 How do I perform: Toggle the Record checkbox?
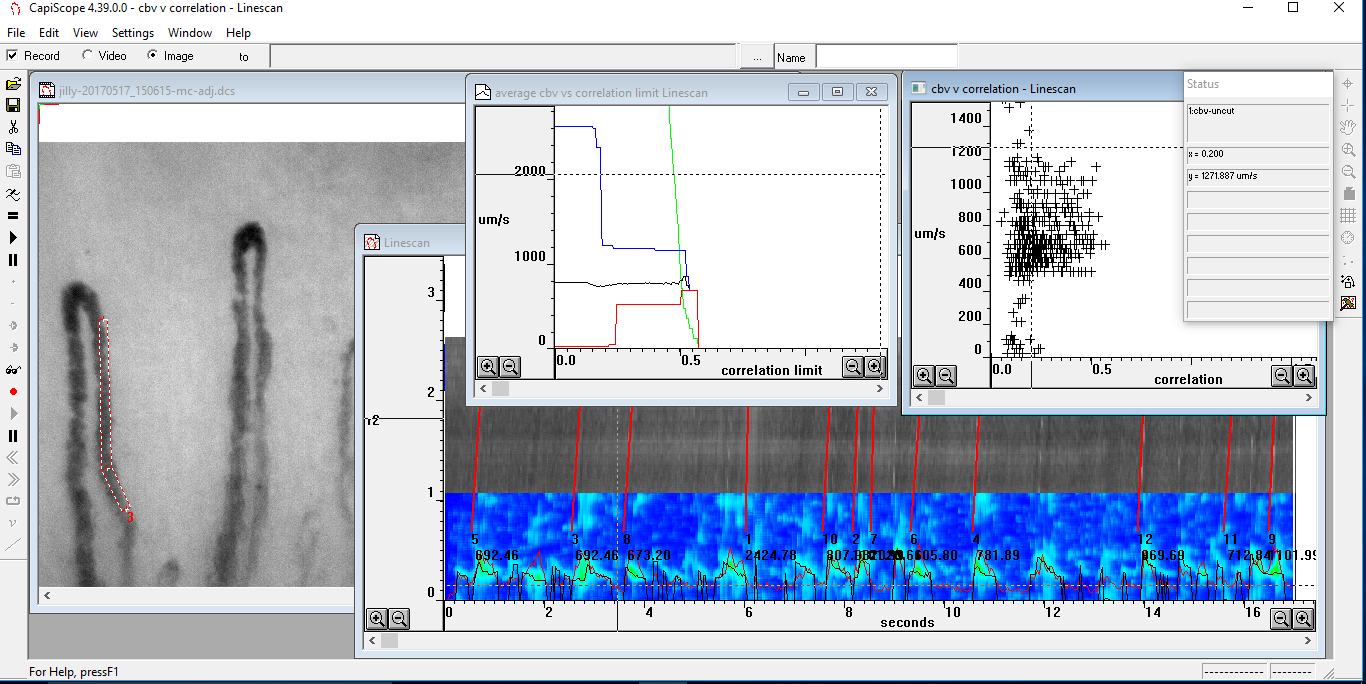tap(12, 56)
